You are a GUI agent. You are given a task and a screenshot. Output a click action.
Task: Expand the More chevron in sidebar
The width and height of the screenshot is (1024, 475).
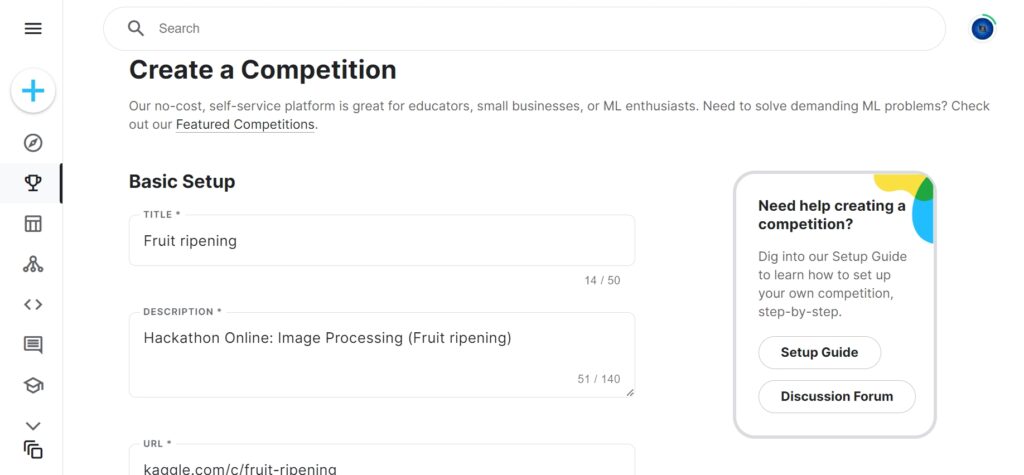[33, 425]
